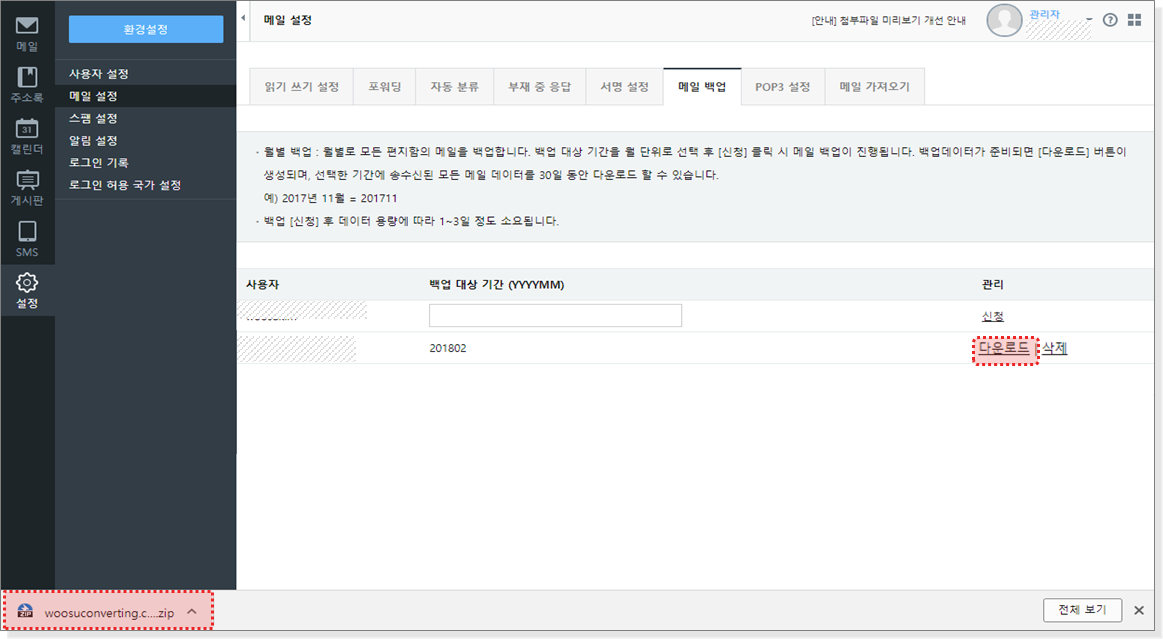Click the 다운로드 link for 201802
This screenshot has width=1163, height=639.
coord(1004,348)
